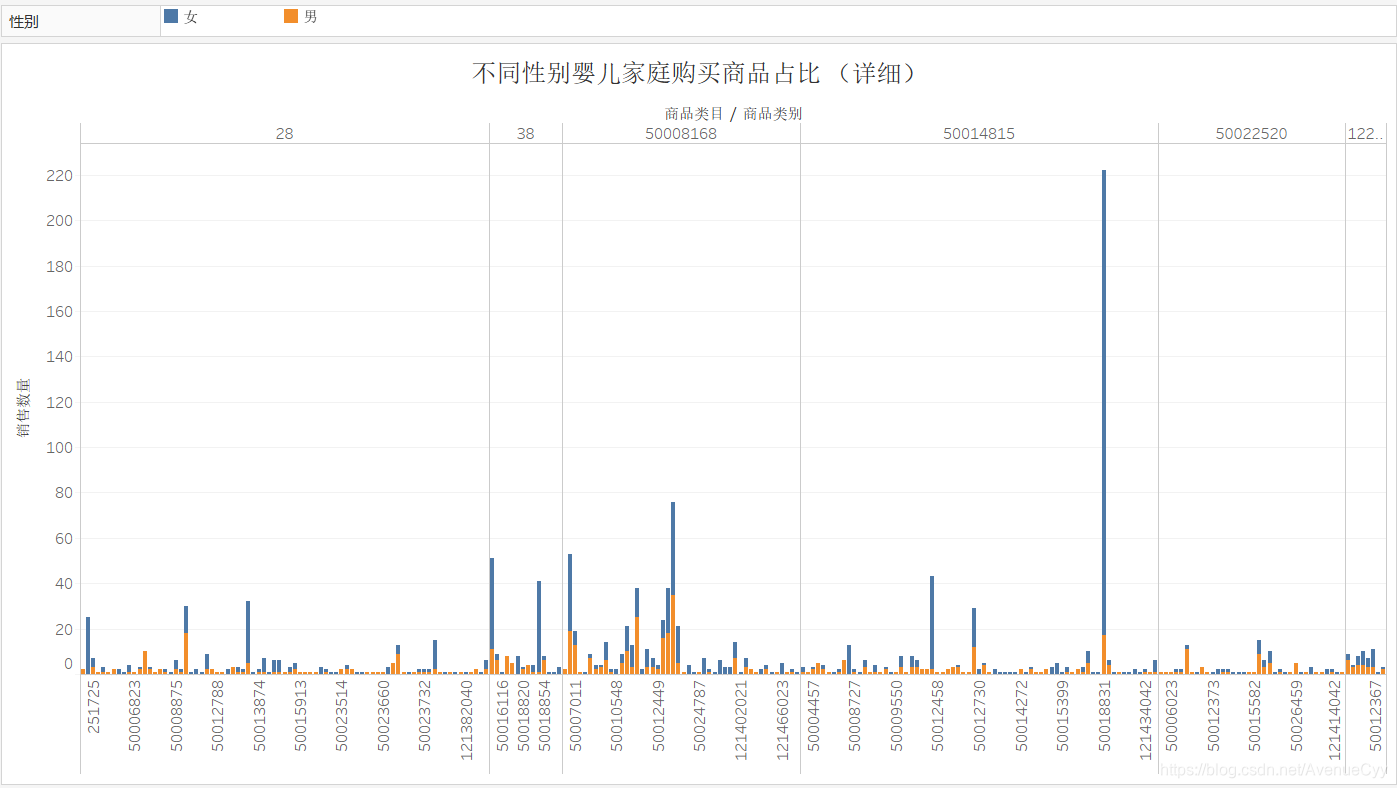The image size is (1397, 788).
Task: Click the blue 女 legend color swatch
Action: [171, 16]
